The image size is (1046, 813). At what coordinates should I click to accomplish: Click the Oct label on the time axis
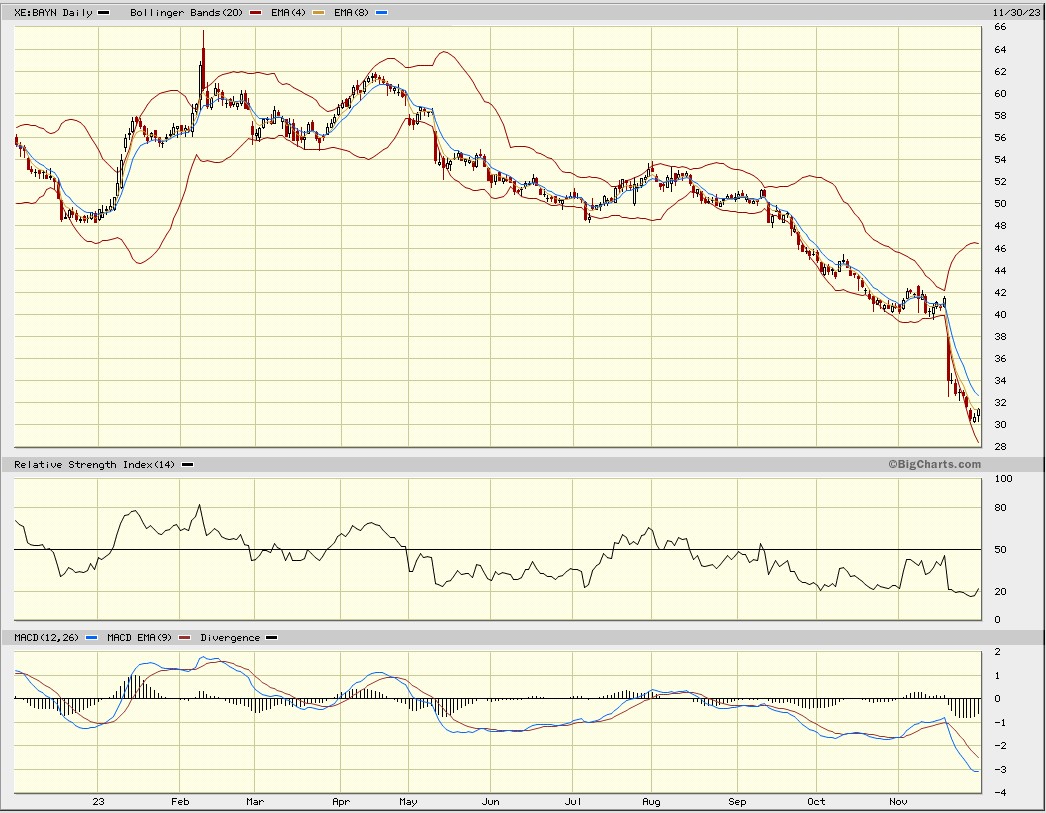(816, 802)
